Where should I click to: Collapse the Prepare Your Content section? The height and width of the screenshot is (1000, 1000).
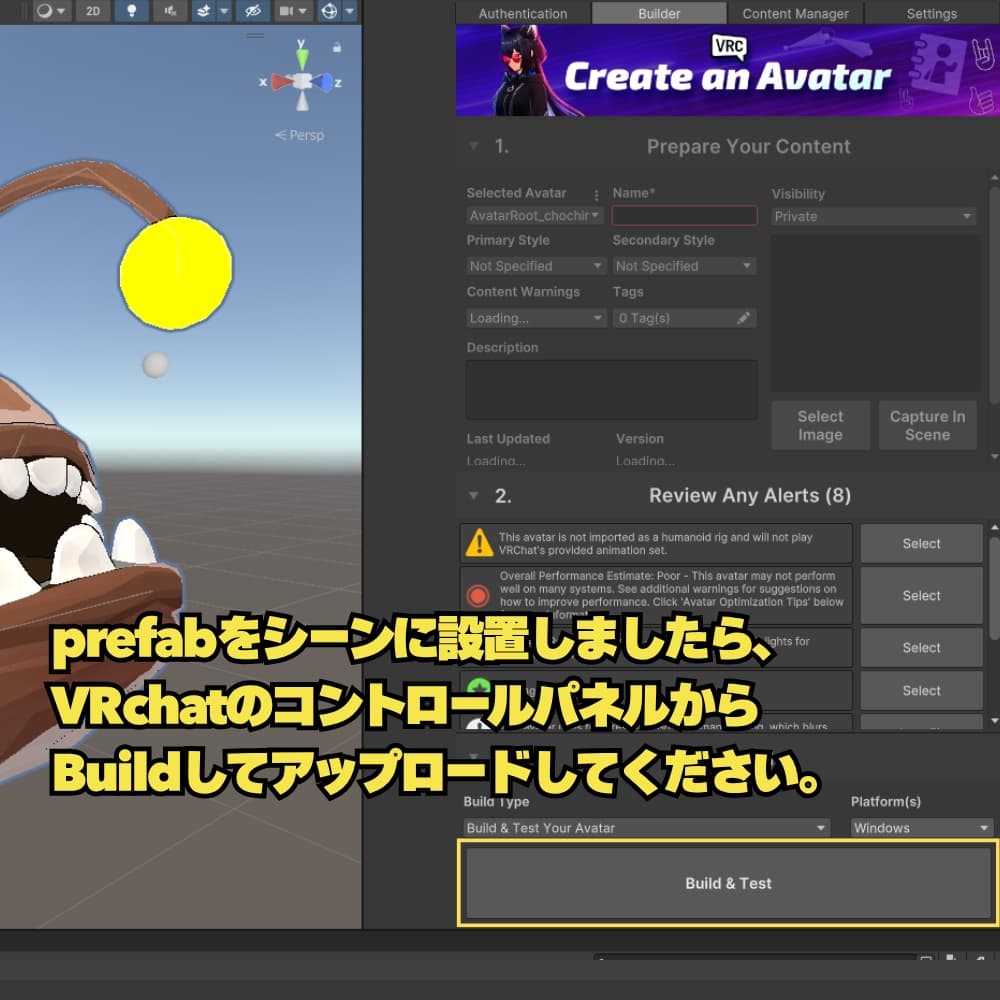(473, 146)
